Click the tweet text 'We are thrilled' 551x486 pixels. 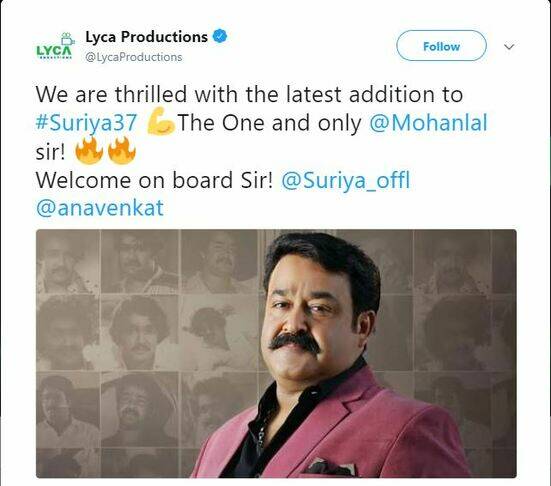[x=111, y=95]
